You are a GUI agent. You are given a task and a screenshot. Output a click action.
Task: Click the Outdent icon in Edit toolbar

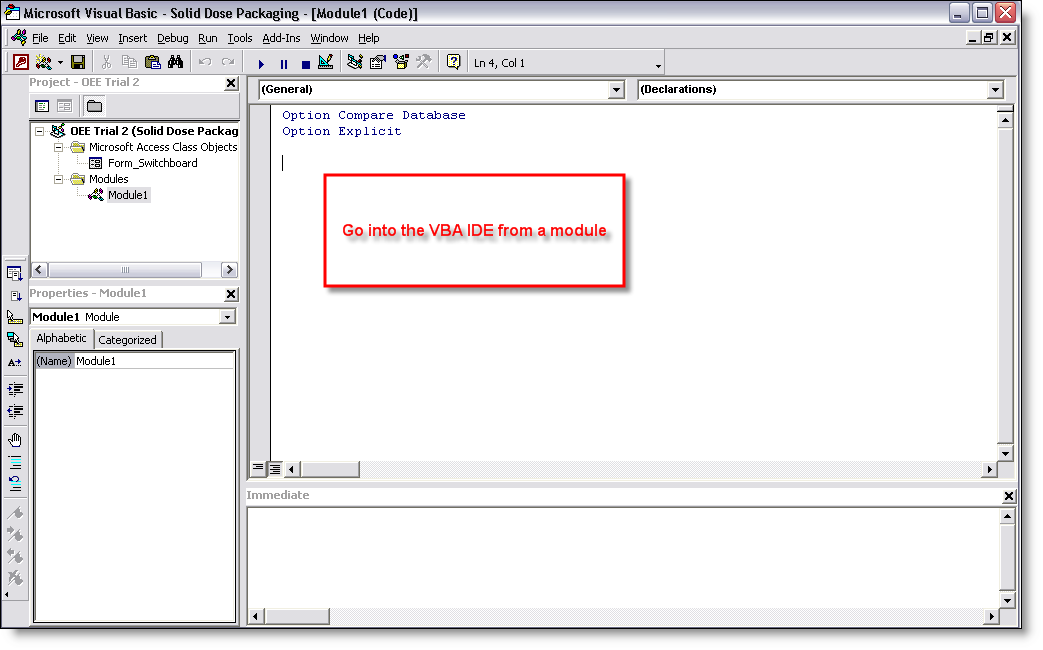(x=15, y=410)
